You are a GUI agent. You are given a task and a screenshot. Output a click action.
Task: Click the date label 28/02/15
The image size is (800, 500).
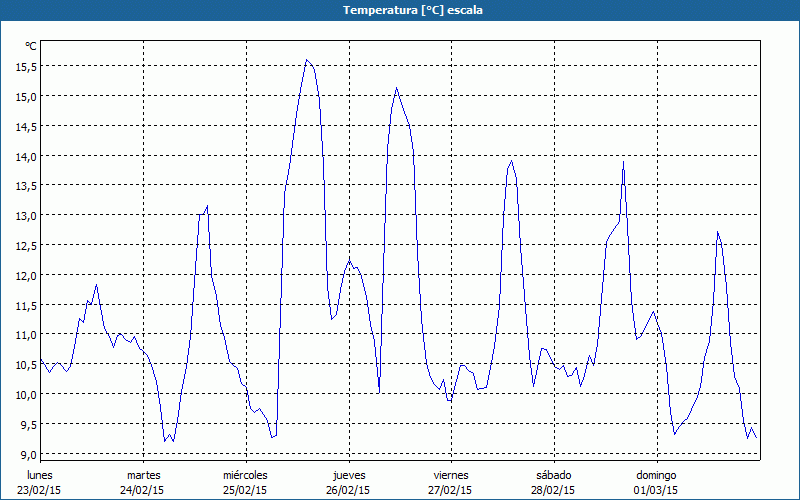[553, 490]
